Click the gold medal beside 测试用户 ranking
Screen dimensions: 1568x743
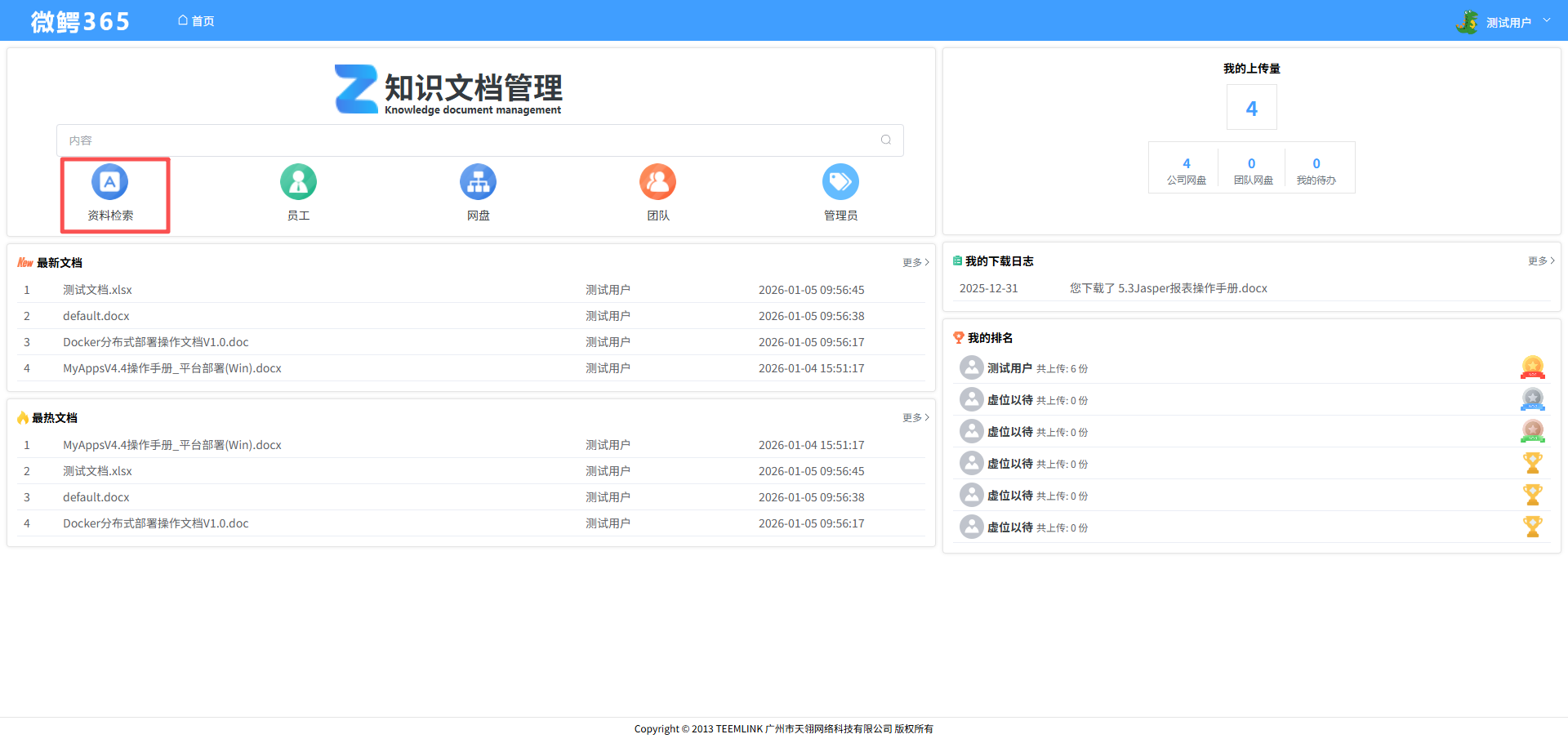tap(1532, 367)
